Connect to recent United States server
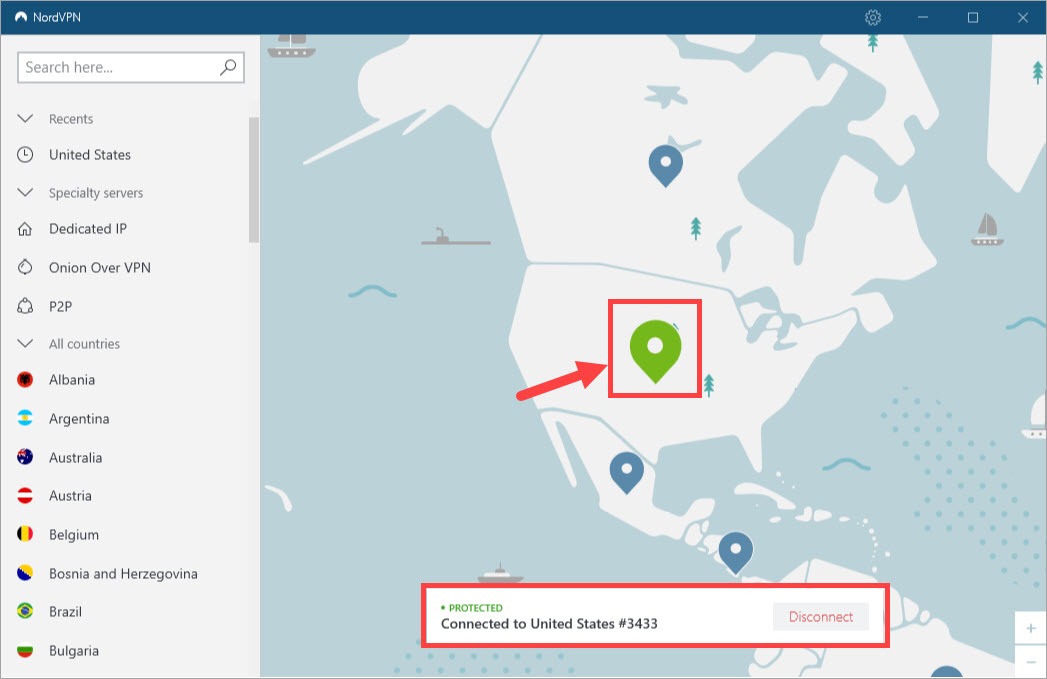1047x679 pixels. tap(89, 155)
